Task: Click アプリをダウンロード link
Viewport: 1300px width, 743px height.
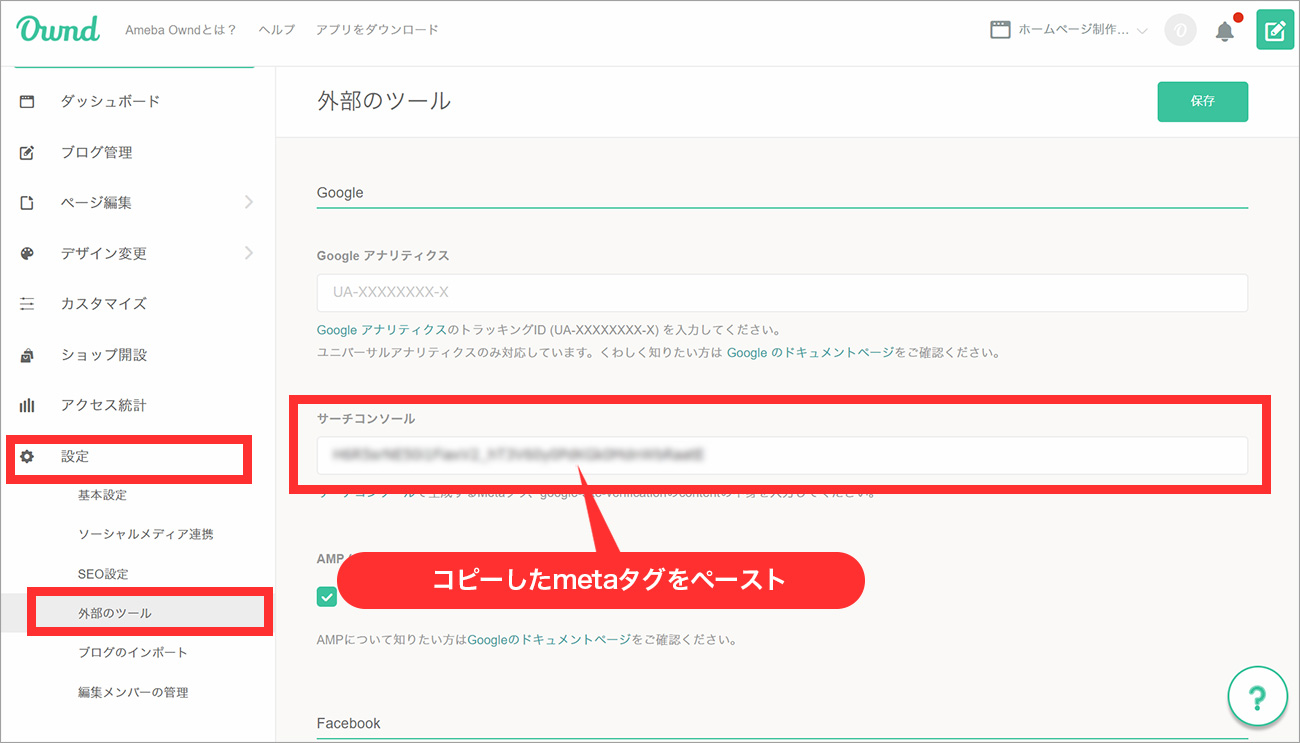Action: point(376,30)
